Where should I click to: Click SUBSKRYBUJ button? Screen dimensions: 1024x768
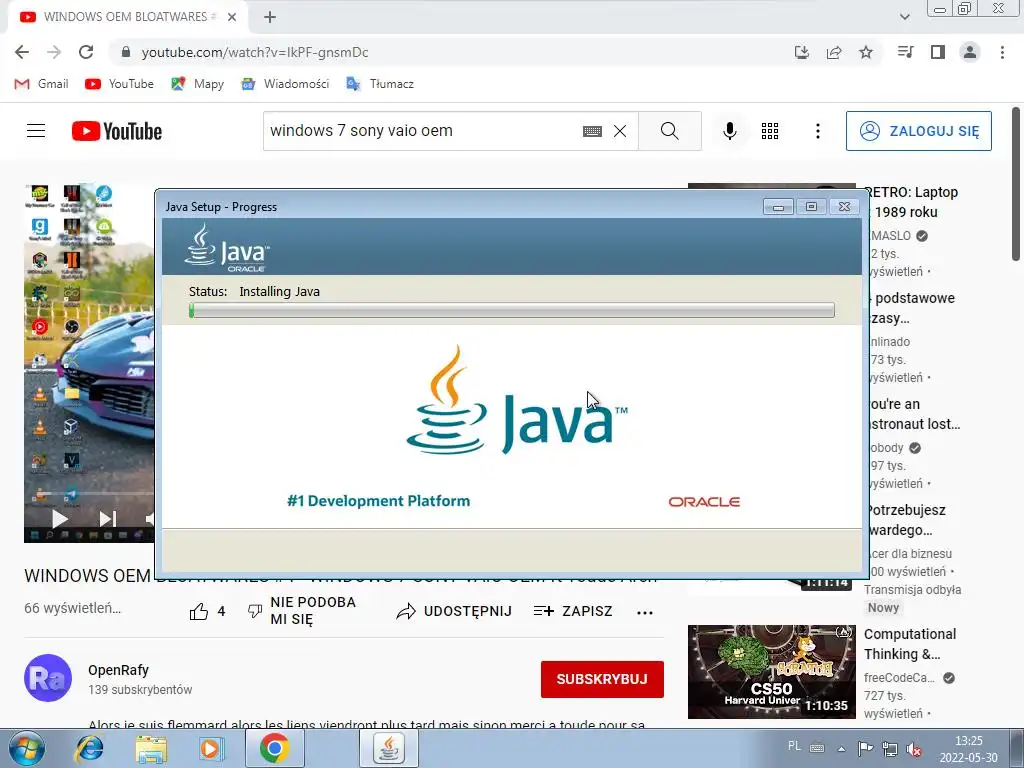click(x=602, y=679)
